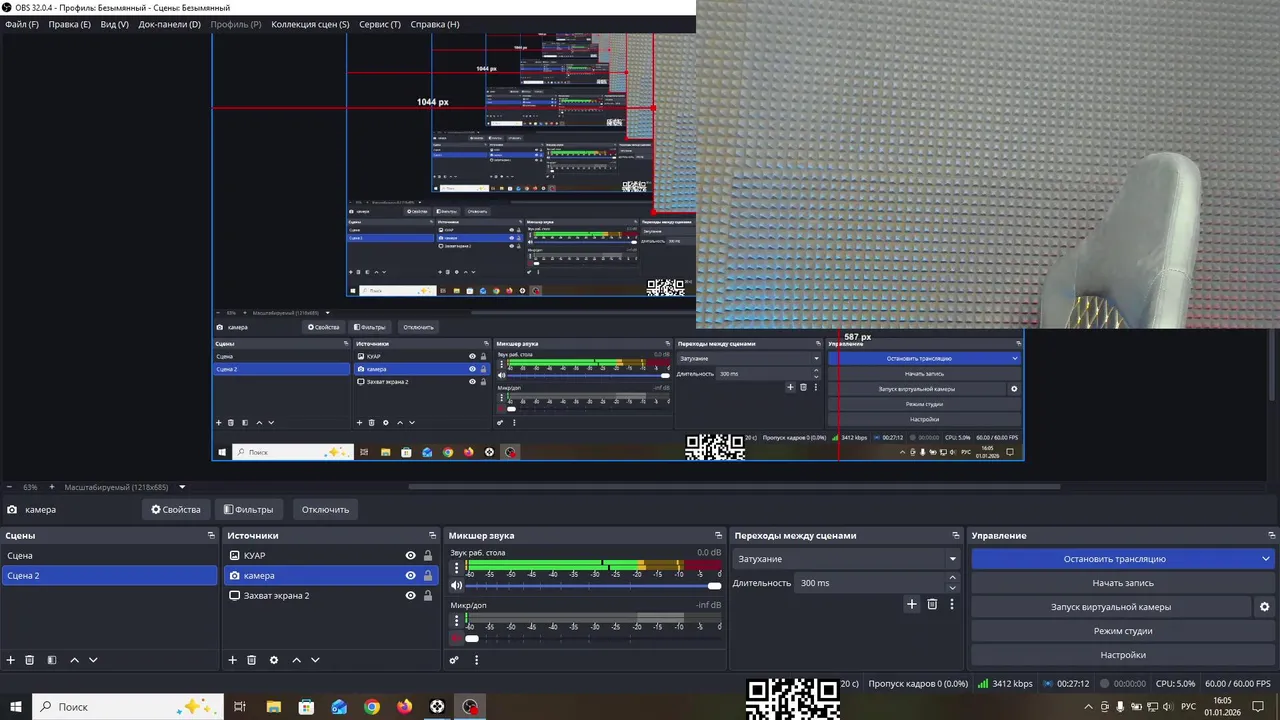Show hidden system tray icons chevron

pos(1088,707)
